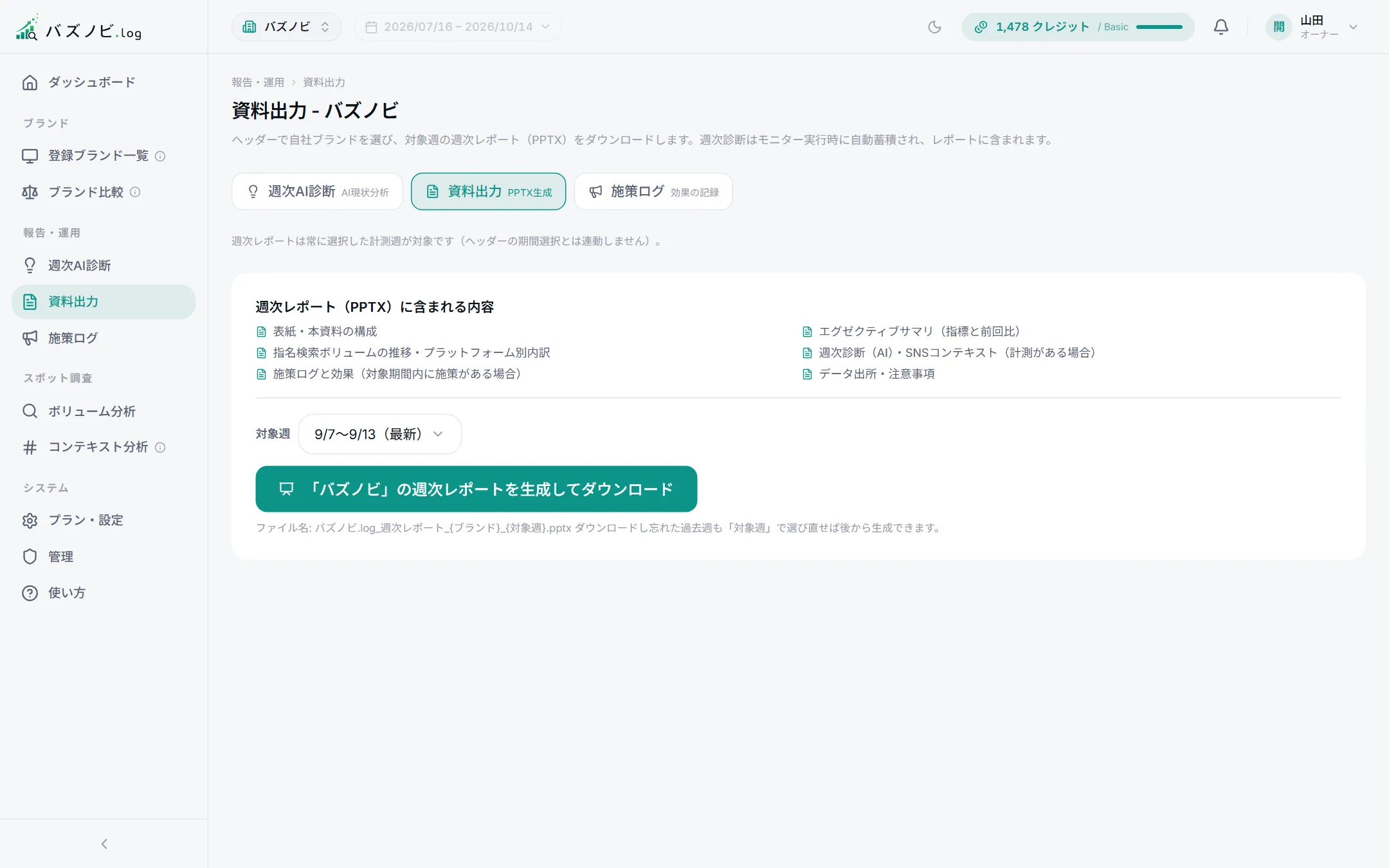Click the 使い方 help icon
The image size is (1389, 868).
click(30, 593)
